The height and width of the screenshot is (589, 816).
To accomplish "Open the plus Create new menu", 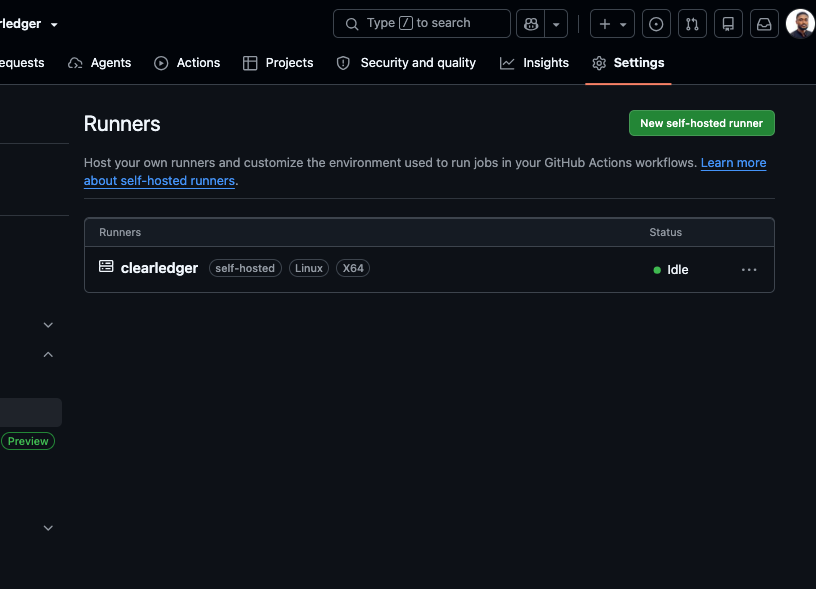I will [612, 24].
